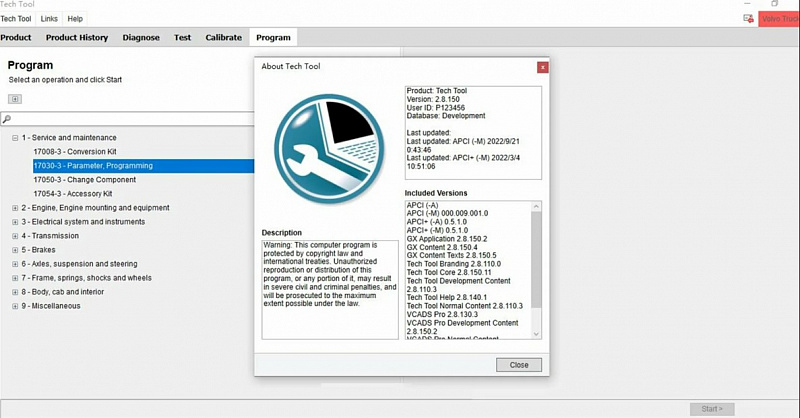Select 17030-3 - Parameter, Programming operation
This screenshot has width=800, height=418.
click(143, 166)
